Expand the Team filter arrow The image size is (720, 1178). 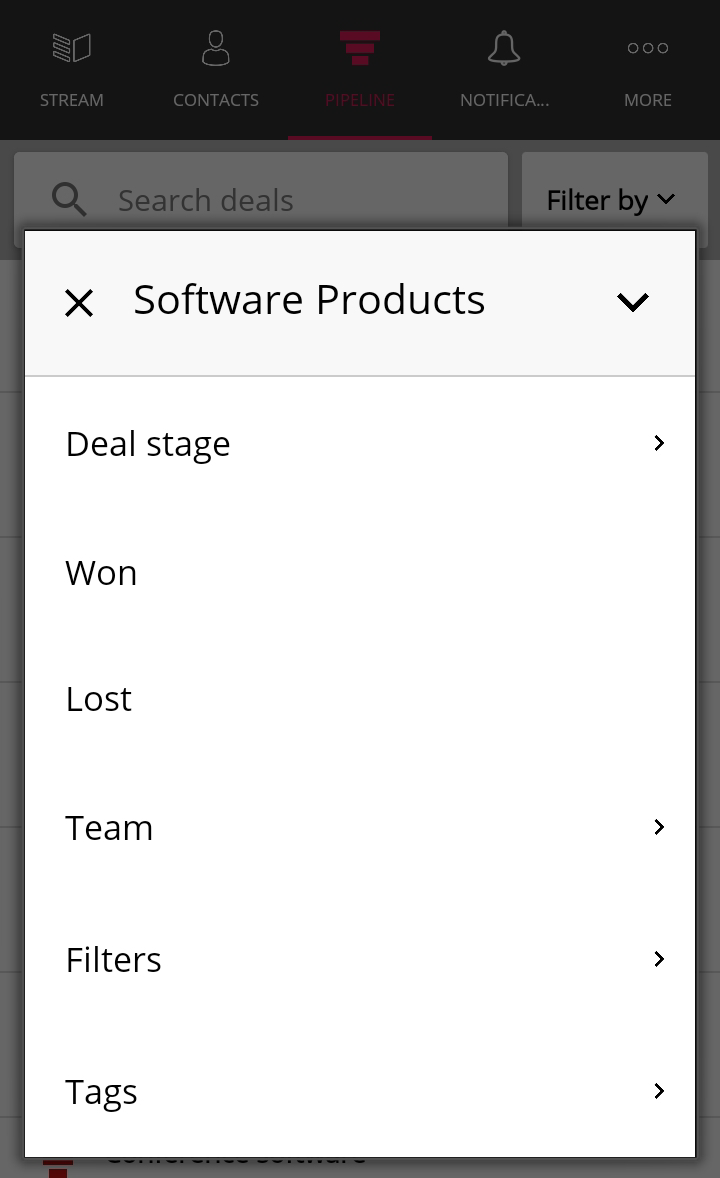click(659, 827)
